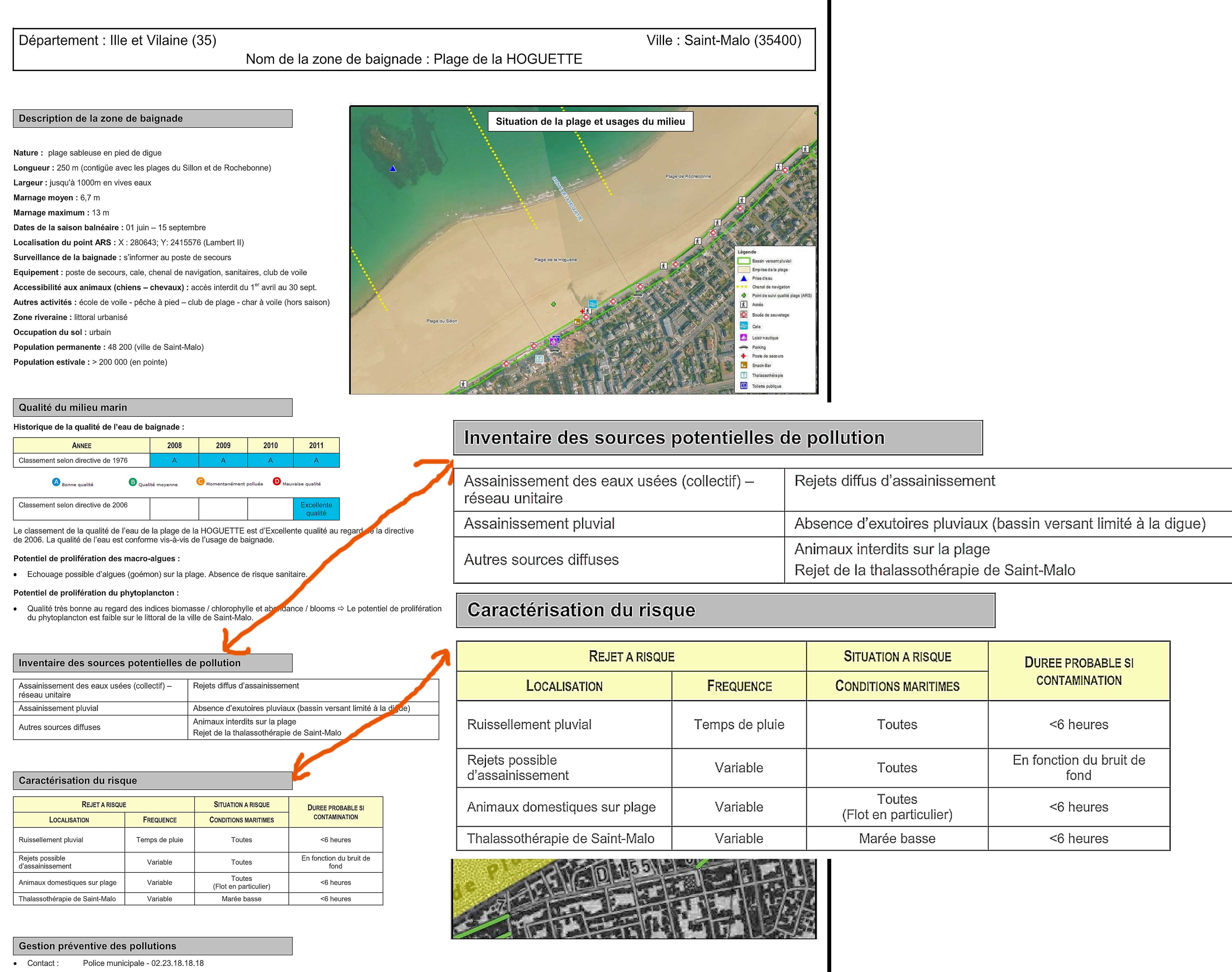
Task: Click the 2008 year column header
Action: (x=174, y=446)
